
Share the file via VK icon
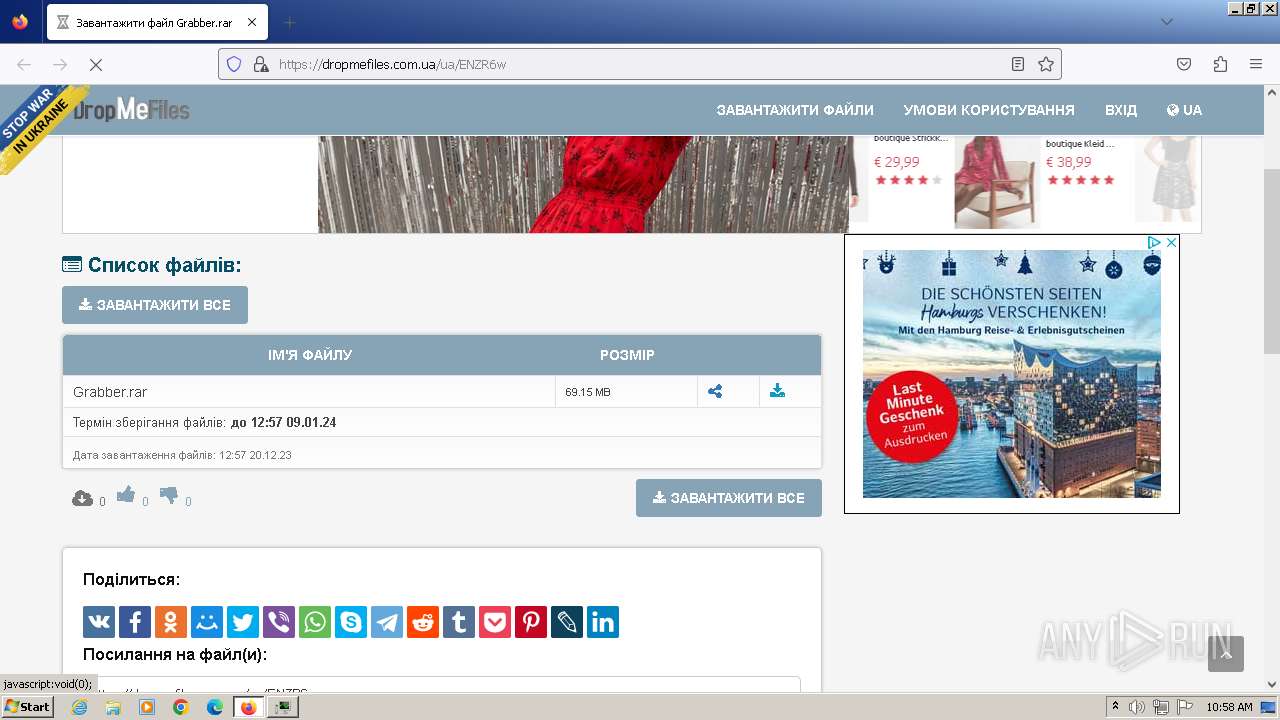pos(99,622)
